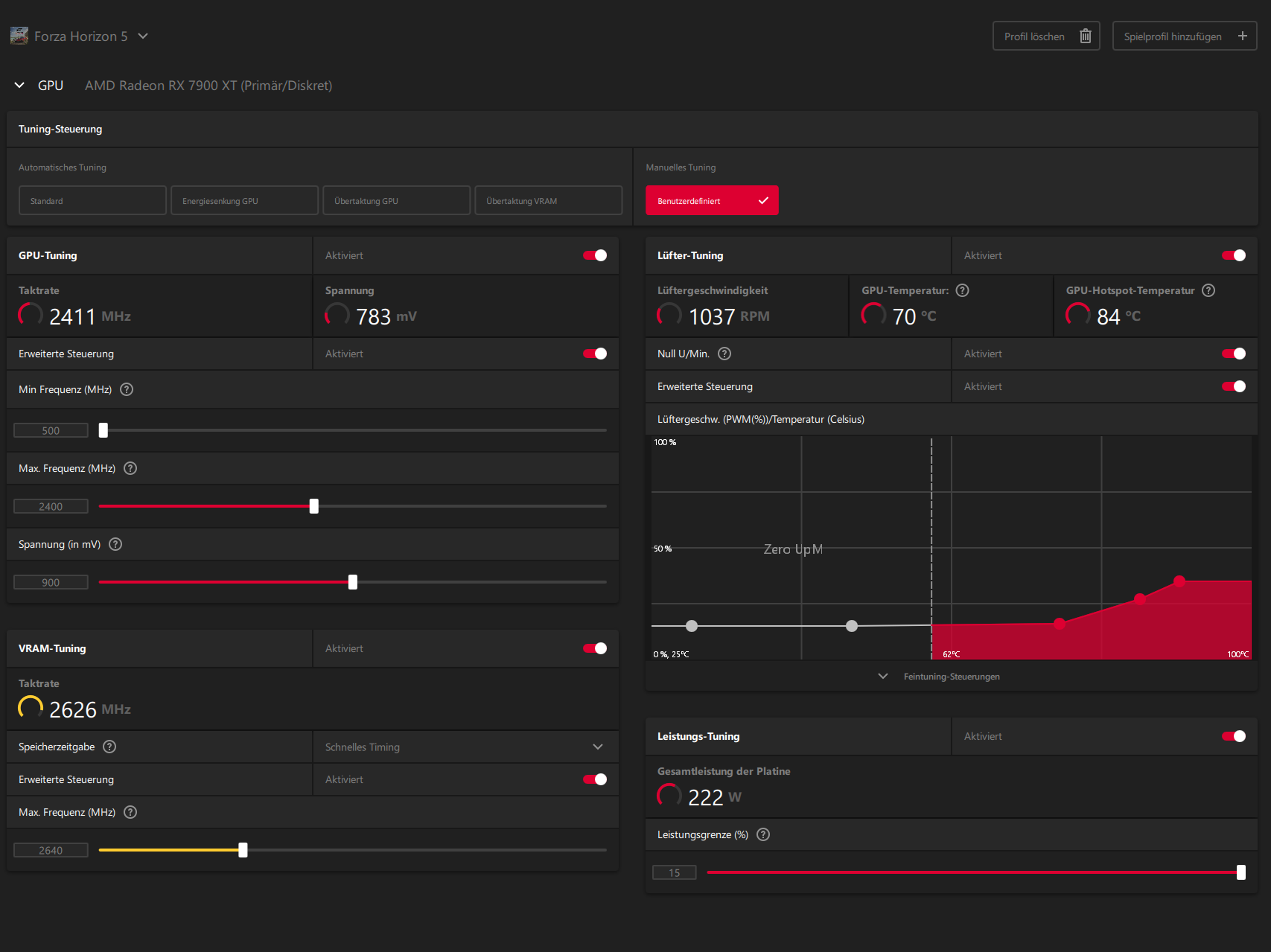Click the second gray fan curve point

click(852, 626)
